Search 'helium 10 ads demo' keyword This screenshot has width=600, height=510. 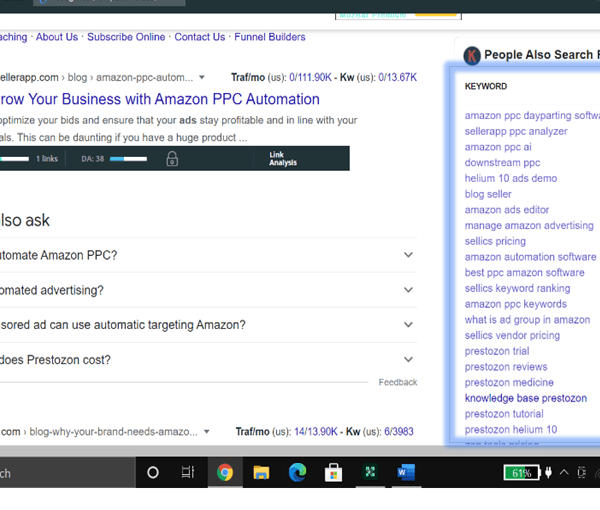click(x=511, y=178)
